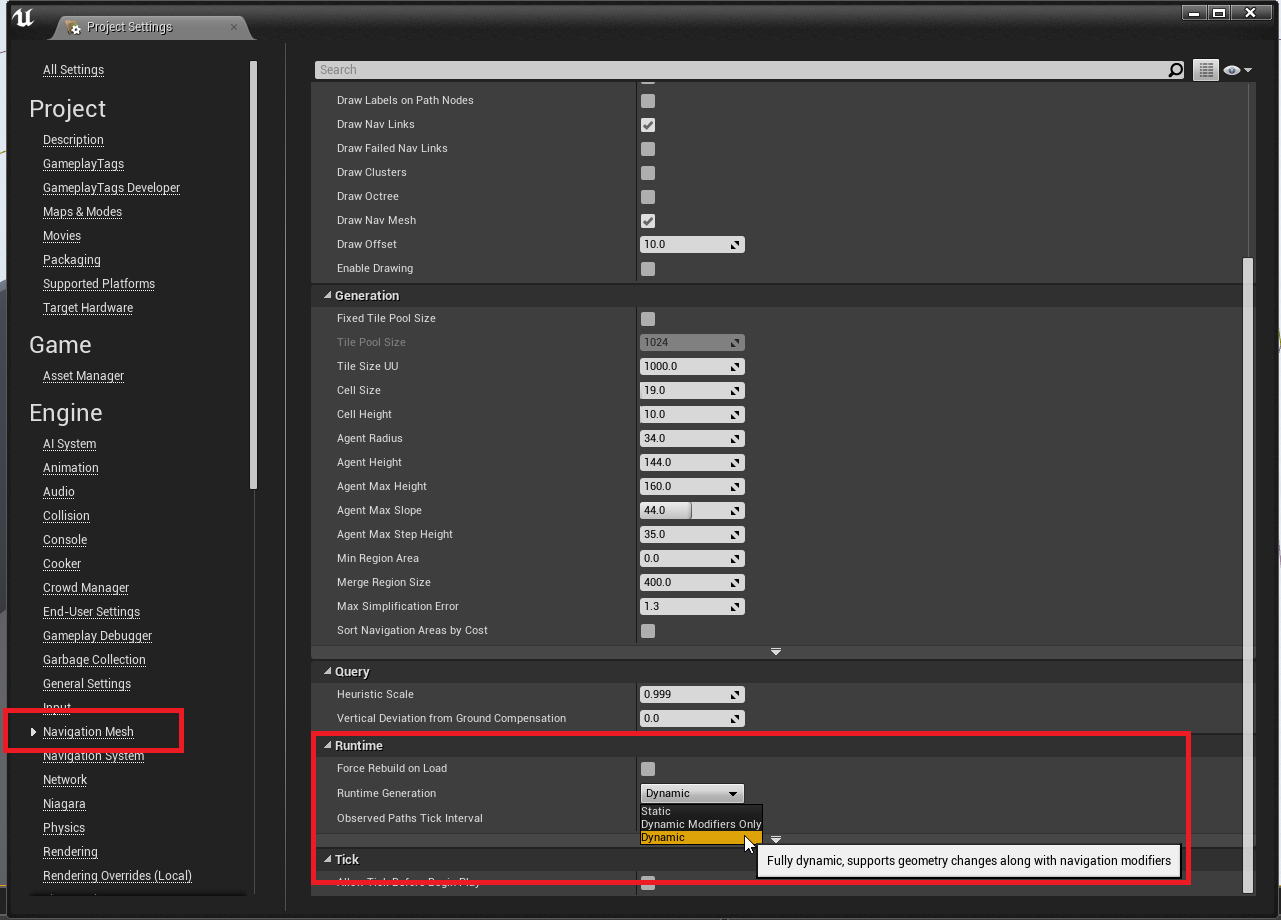Image resolution: width=1281 pixels, height=920 pixels.
Task: Click Agent Radius spinner arrow icon
Action: (735, 439)
